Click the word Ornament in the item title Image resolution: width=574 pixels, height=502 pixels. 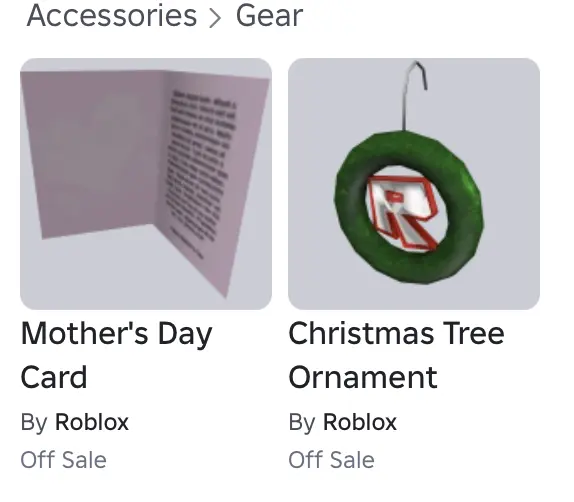(363, 377)
